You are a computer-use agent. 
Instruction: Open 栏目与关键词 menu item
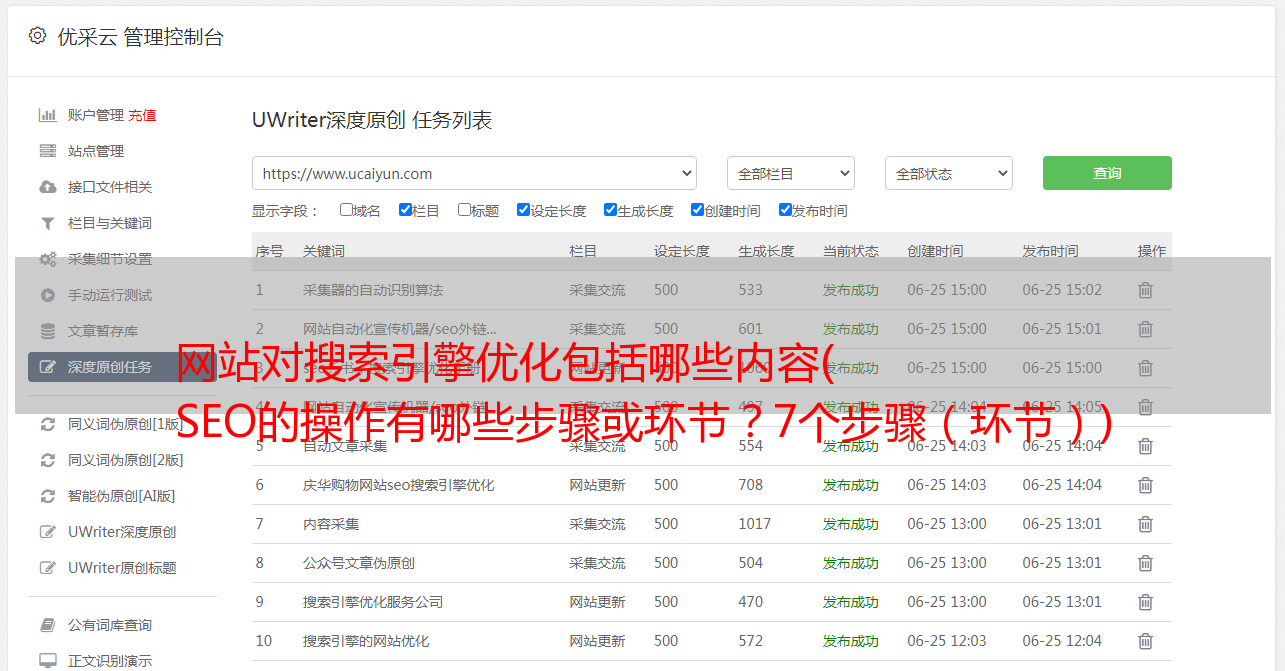[x=110, y=223]
